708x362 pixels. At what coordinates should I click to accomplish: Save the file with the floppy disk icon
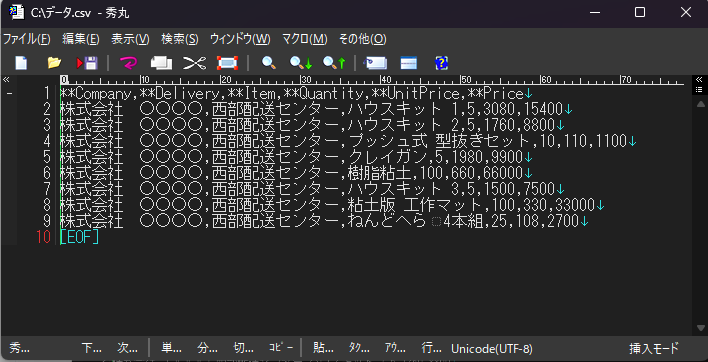(88, 63)
